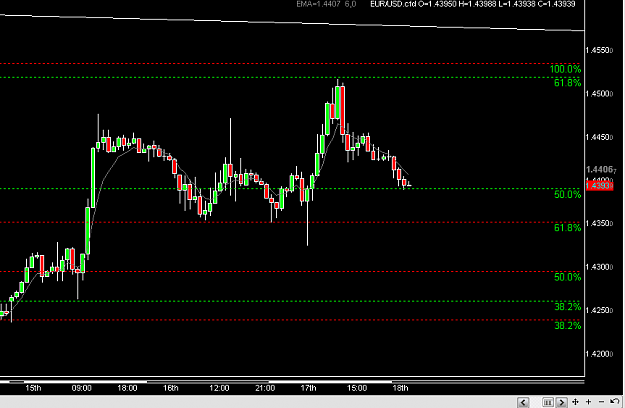Click the 15:00 time axis label
Image resolution: width=625 pixels, height=408 pixels.
[357, 388]
